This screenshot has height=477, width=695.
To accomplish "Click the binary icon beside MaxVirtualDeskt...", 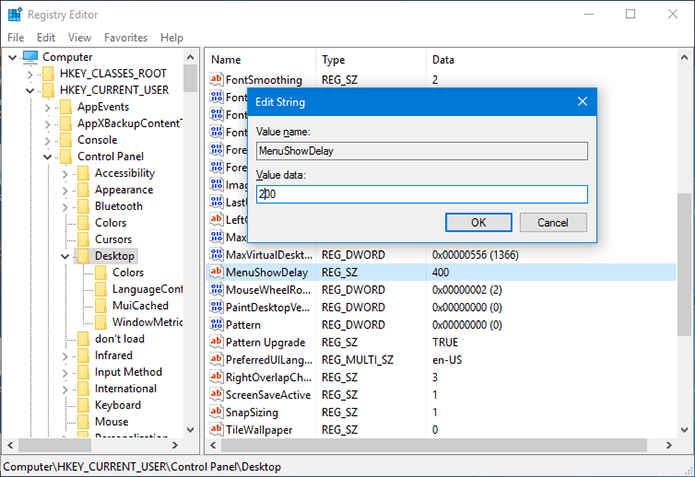I will 216,254.
